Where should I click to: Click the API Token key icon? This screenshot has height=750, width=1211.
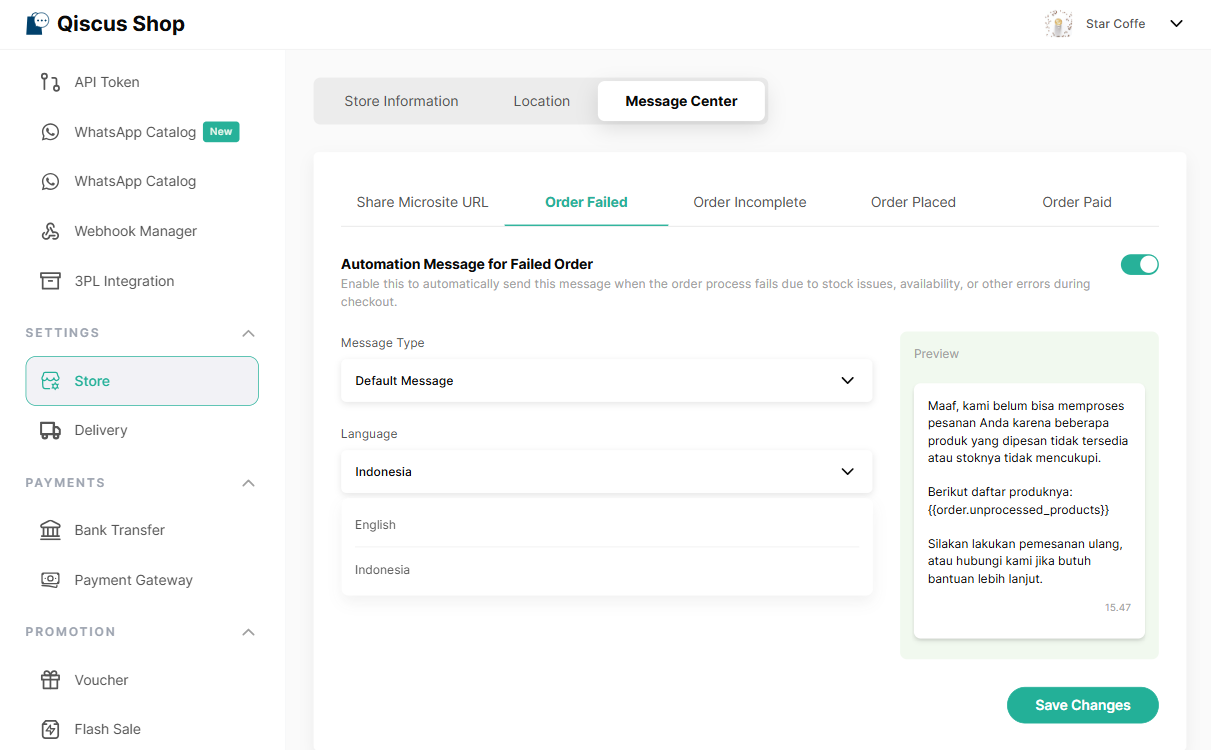50,82
